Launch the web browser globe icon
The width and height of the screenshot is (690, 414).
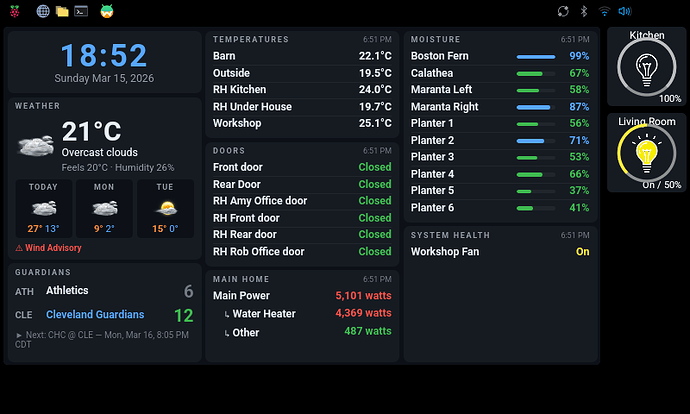(43, 11)
